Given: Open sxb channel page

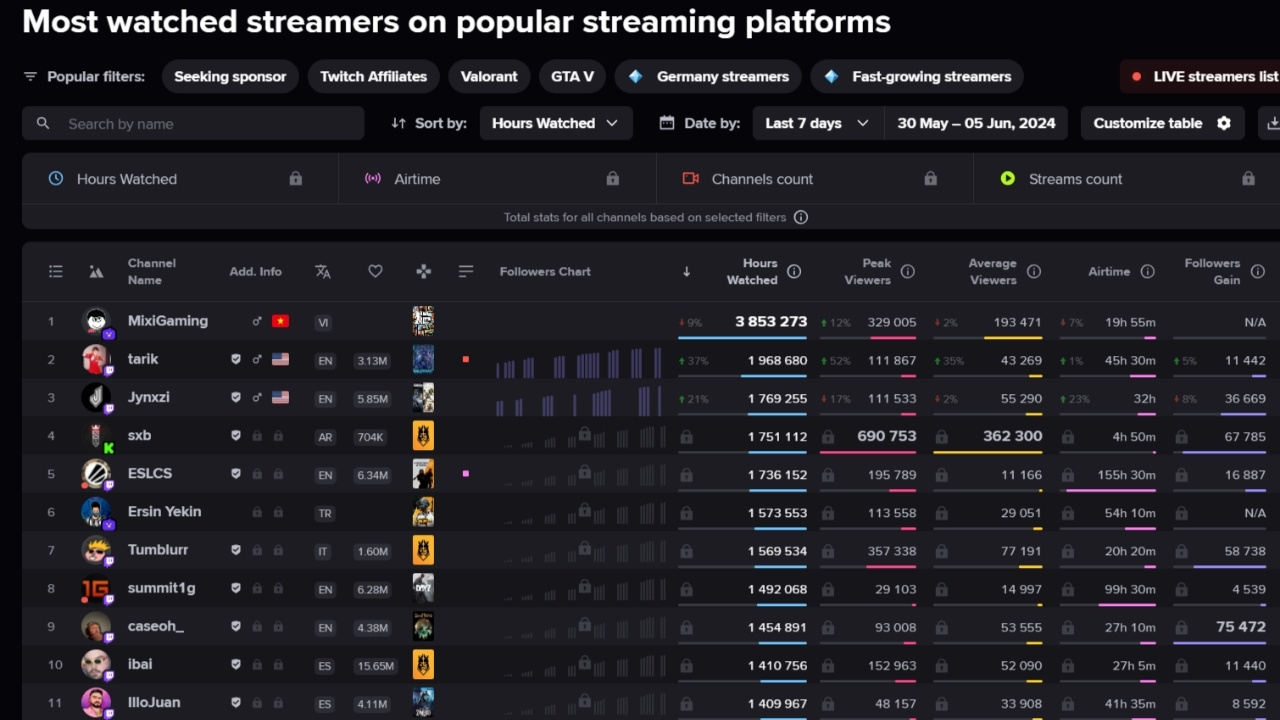Looking at the screenshot, I should coord(140,435).
